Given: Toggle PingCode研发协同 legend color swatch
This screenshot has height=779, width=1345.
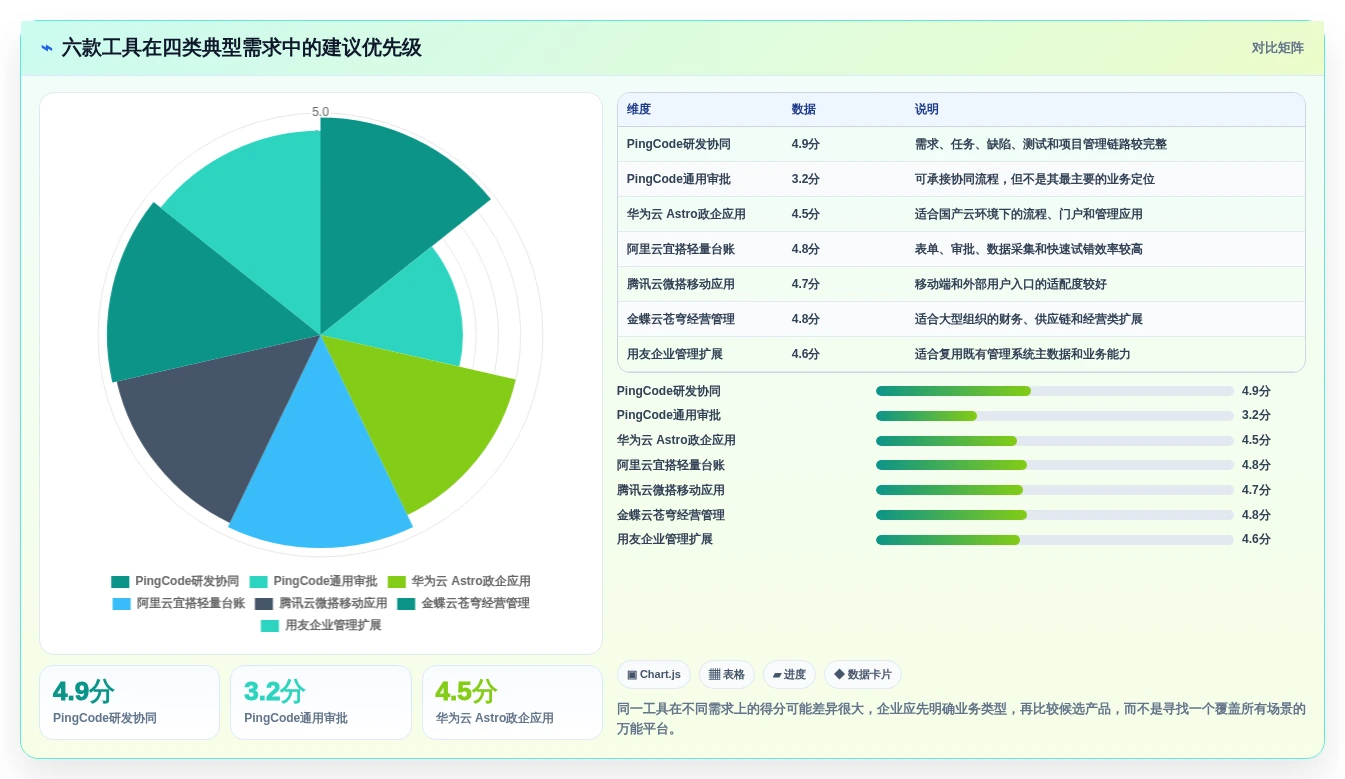Looking at the screenshot, I should (120, 581).
